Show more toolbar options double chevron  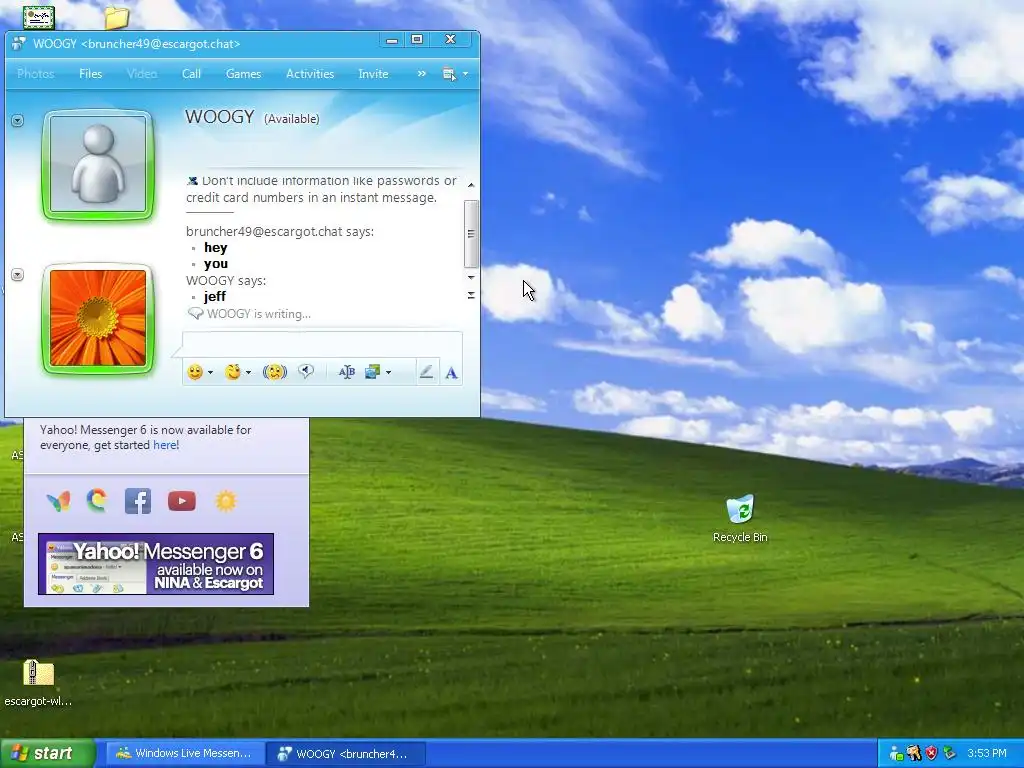(422, 74)
